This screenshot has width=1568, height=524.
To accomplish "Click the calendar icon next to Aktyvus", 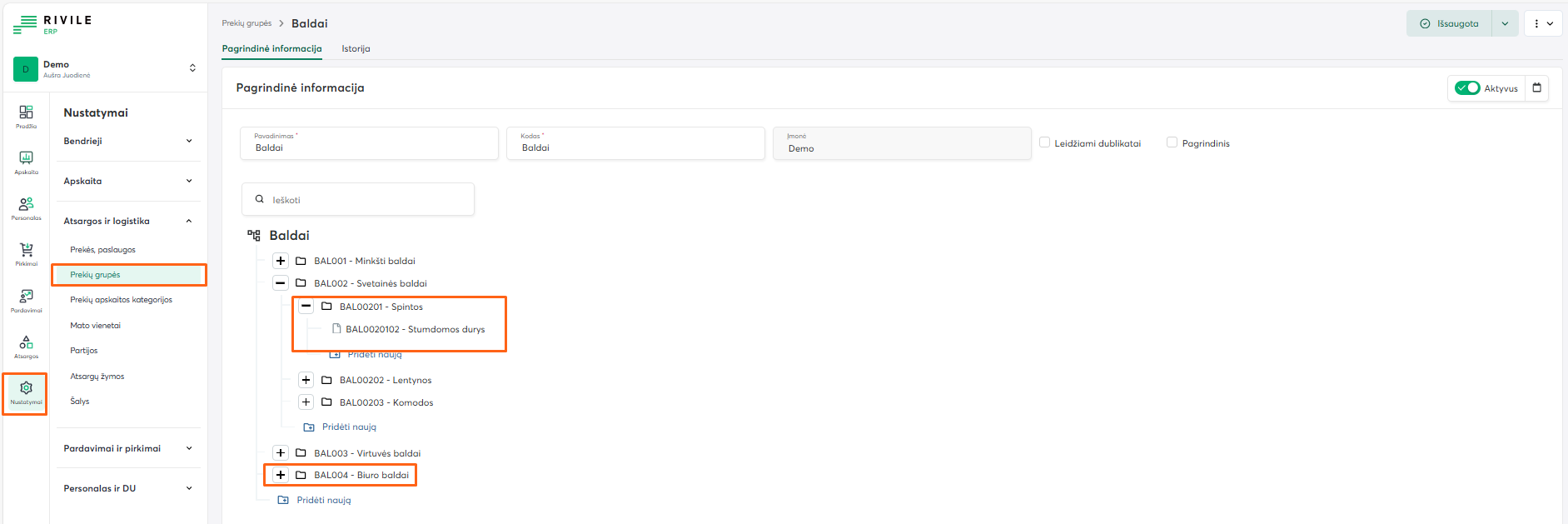I will 1537,88.
